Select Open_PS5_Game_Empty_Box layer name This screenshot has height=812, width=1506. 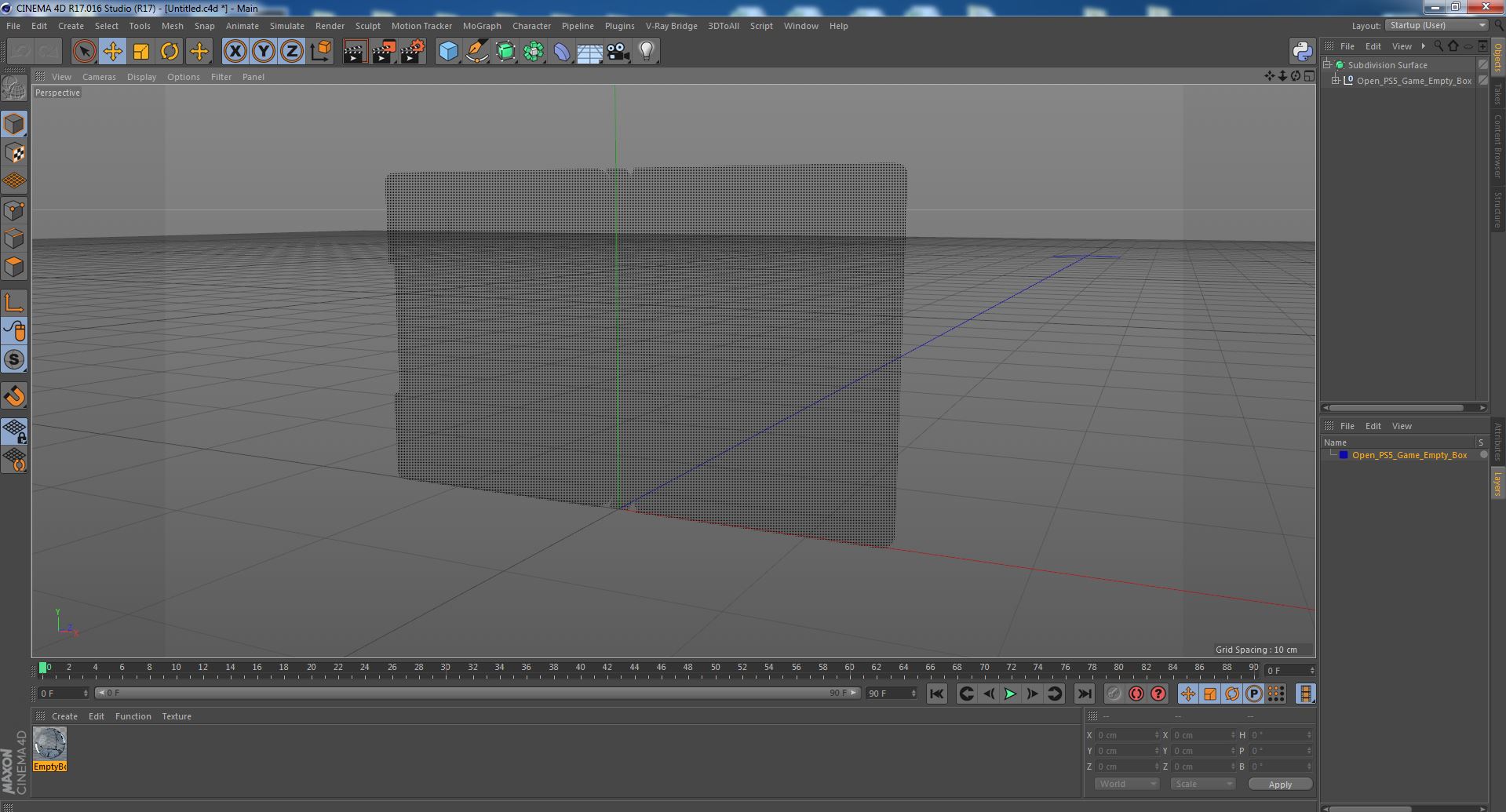[x=1409, y=455]
